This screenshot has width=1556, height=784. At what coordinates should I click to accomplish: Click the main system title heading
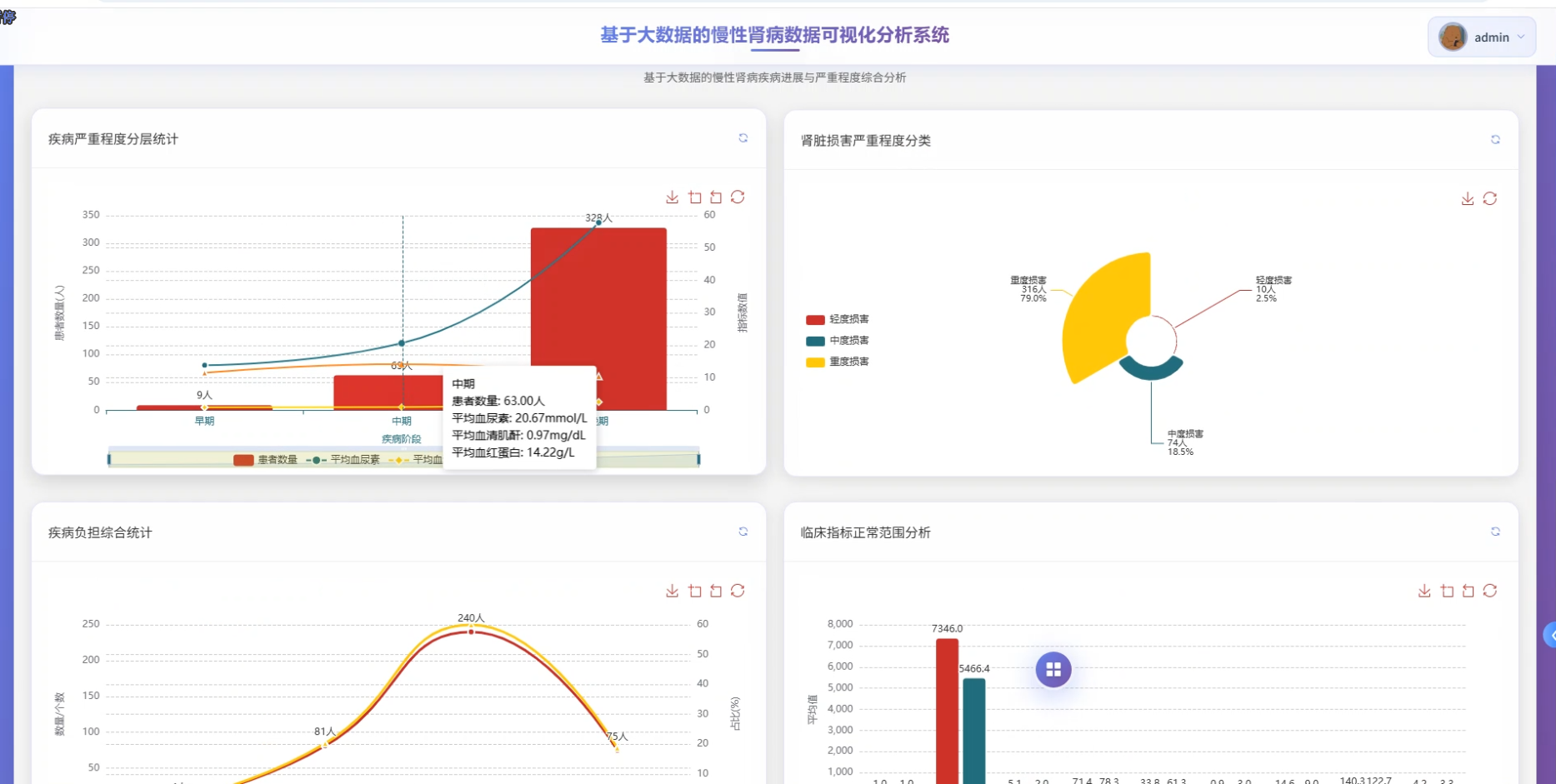[775, 35]
